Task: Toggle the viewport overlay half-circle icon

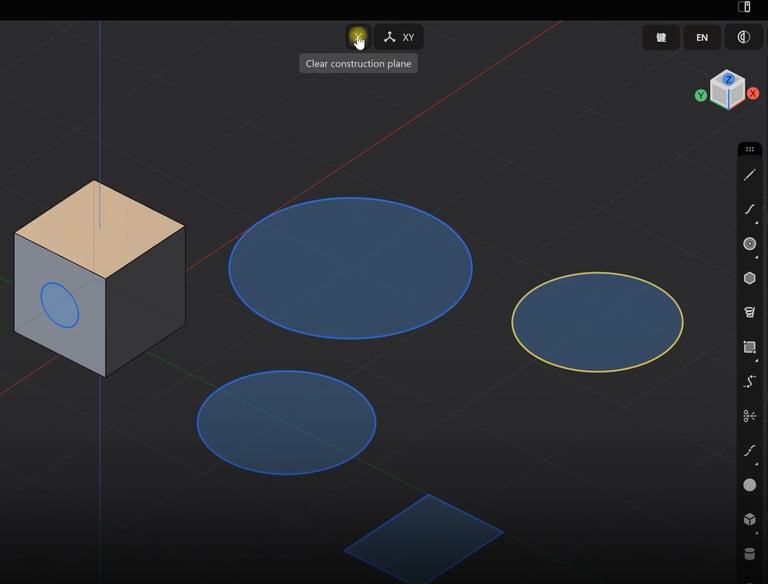Action: coord(744,37)
